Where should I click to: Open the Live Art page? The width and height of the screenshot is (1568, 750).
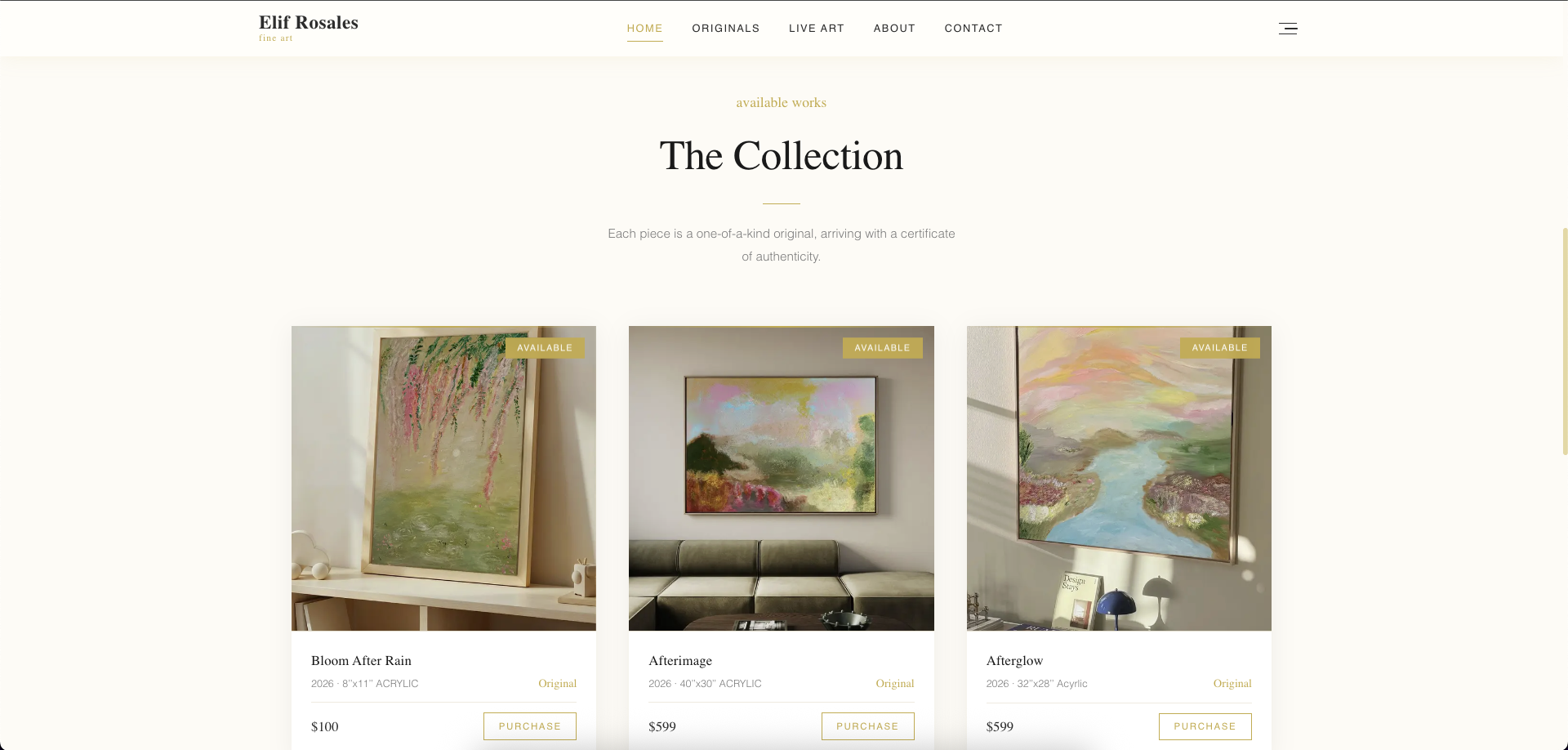817,29
